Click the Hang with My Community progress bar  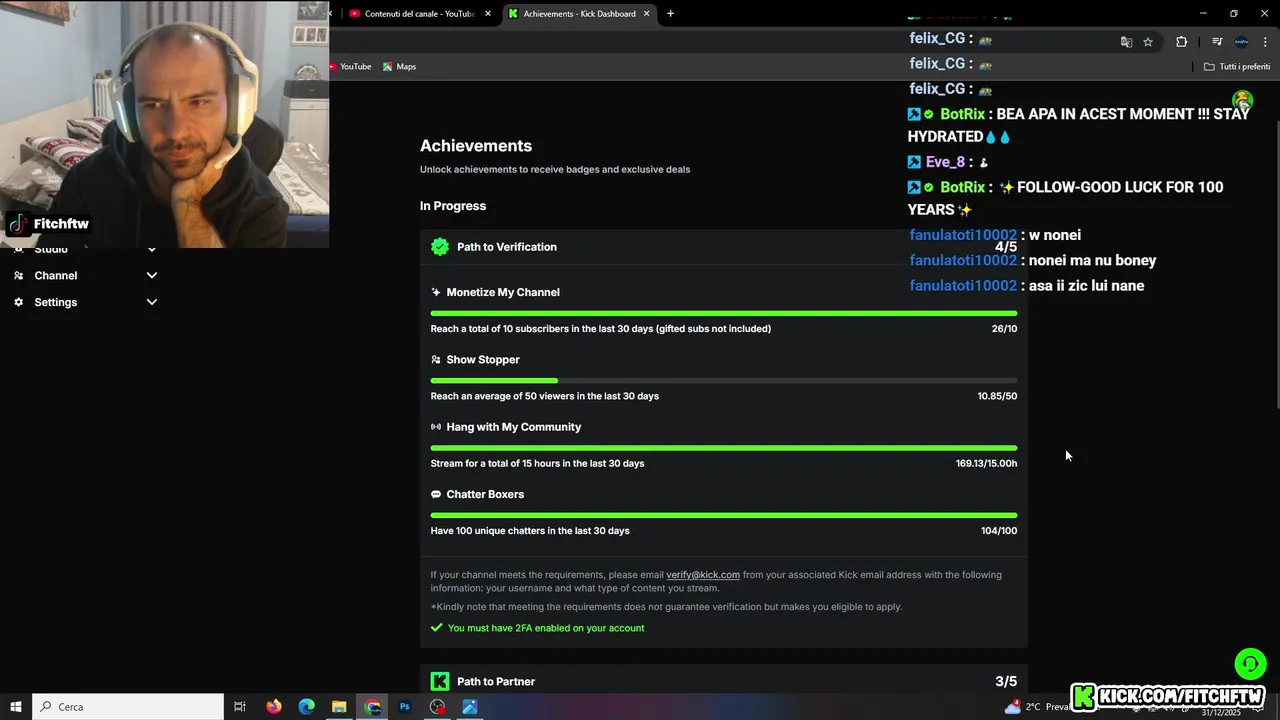pyautogui.click(x=724, y=448)
